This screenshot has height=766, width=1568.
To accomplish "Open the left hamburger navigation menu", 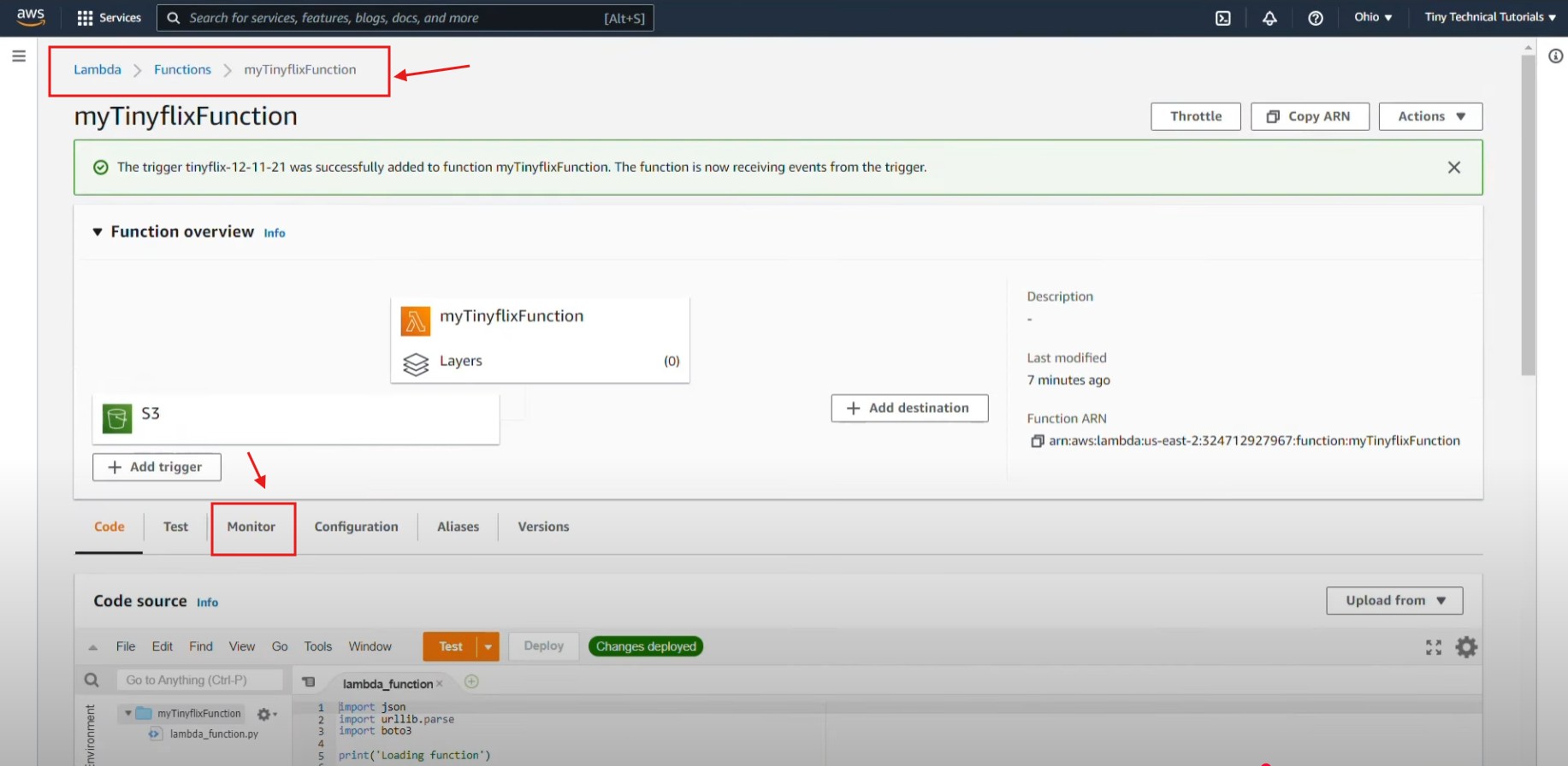I will point(19,56).
